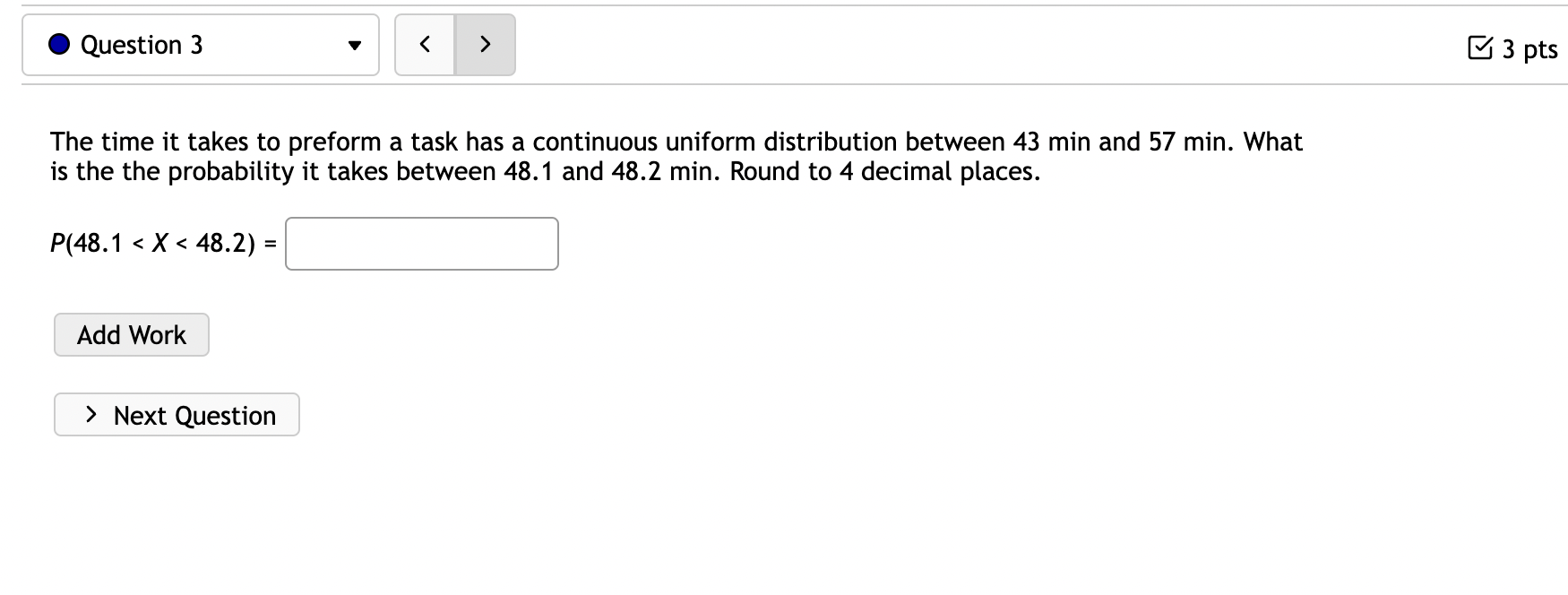1568x595 pixels.
Task: Click the probability answer input box
Action: tap(421, 243)
